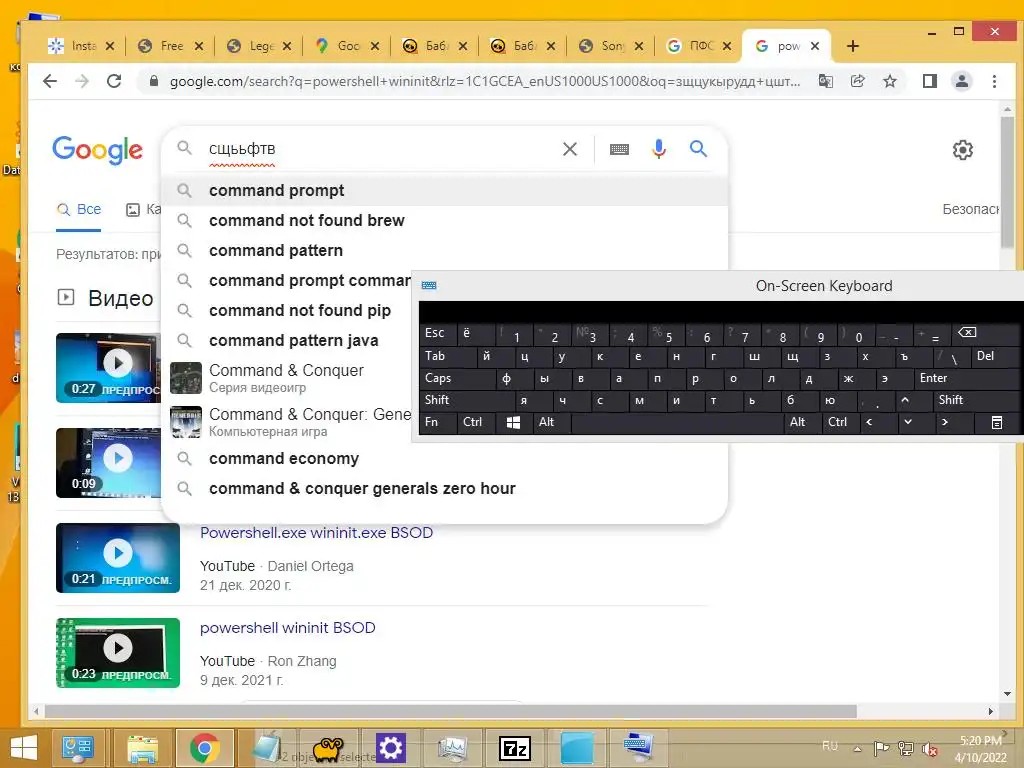Open Google's virtual keyboard input tool
The image size is (1024, 768).
[x=619, y=149]
